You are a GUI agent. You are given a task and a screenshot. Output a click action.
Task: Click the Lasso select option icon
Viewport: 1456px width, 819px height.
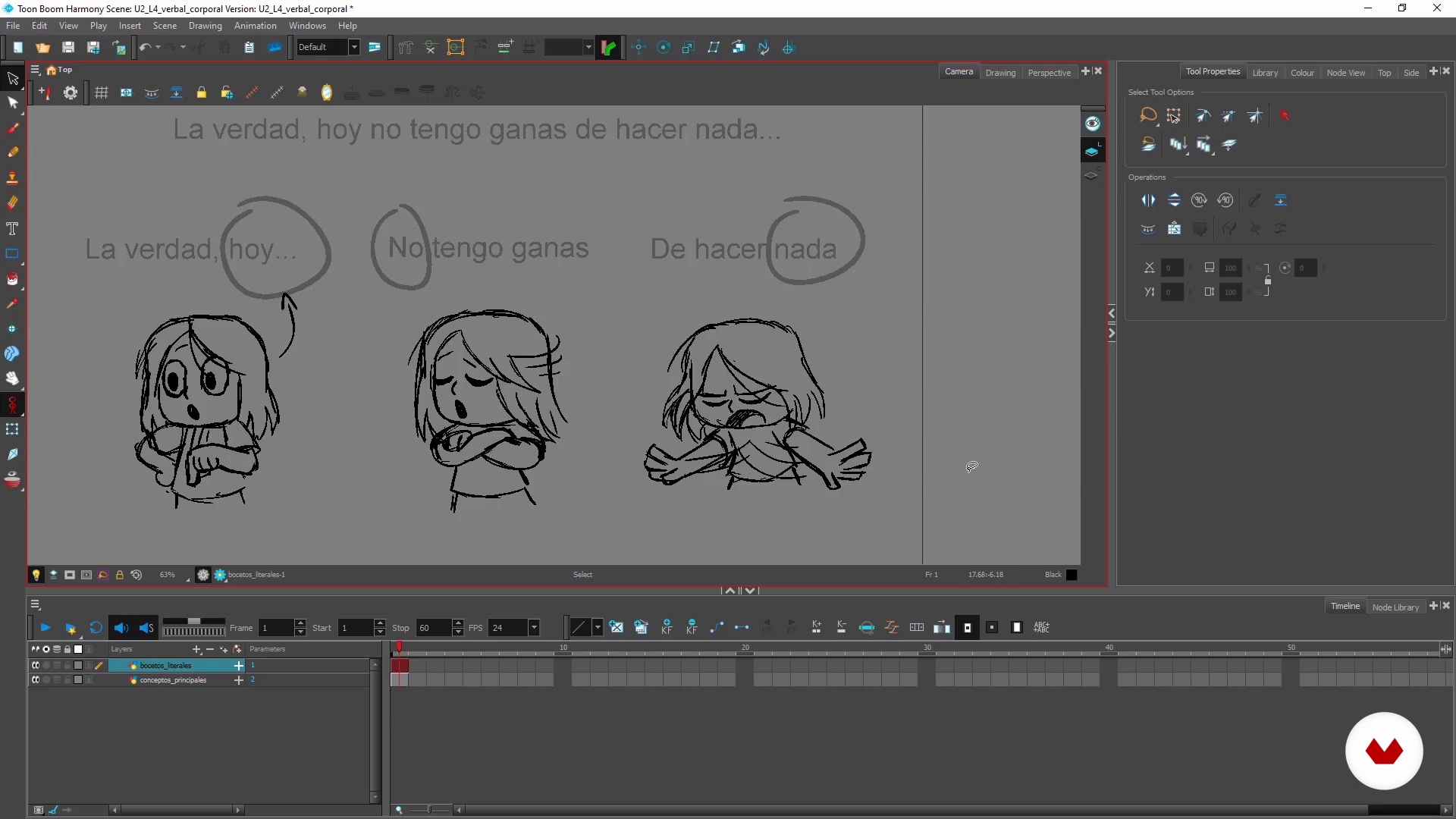[1148, 115]
